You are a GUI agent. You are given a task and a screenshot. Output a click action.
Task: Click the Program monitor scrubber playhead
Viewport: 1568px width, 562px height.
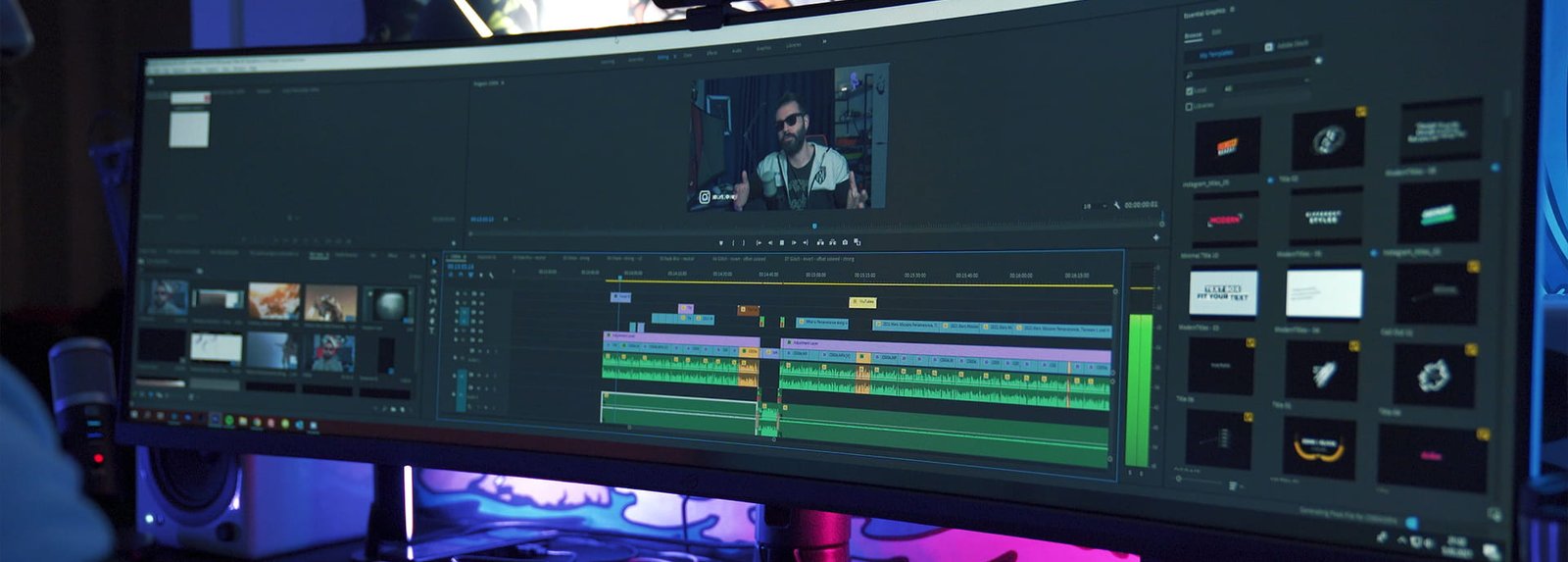[x=814, y=227]
